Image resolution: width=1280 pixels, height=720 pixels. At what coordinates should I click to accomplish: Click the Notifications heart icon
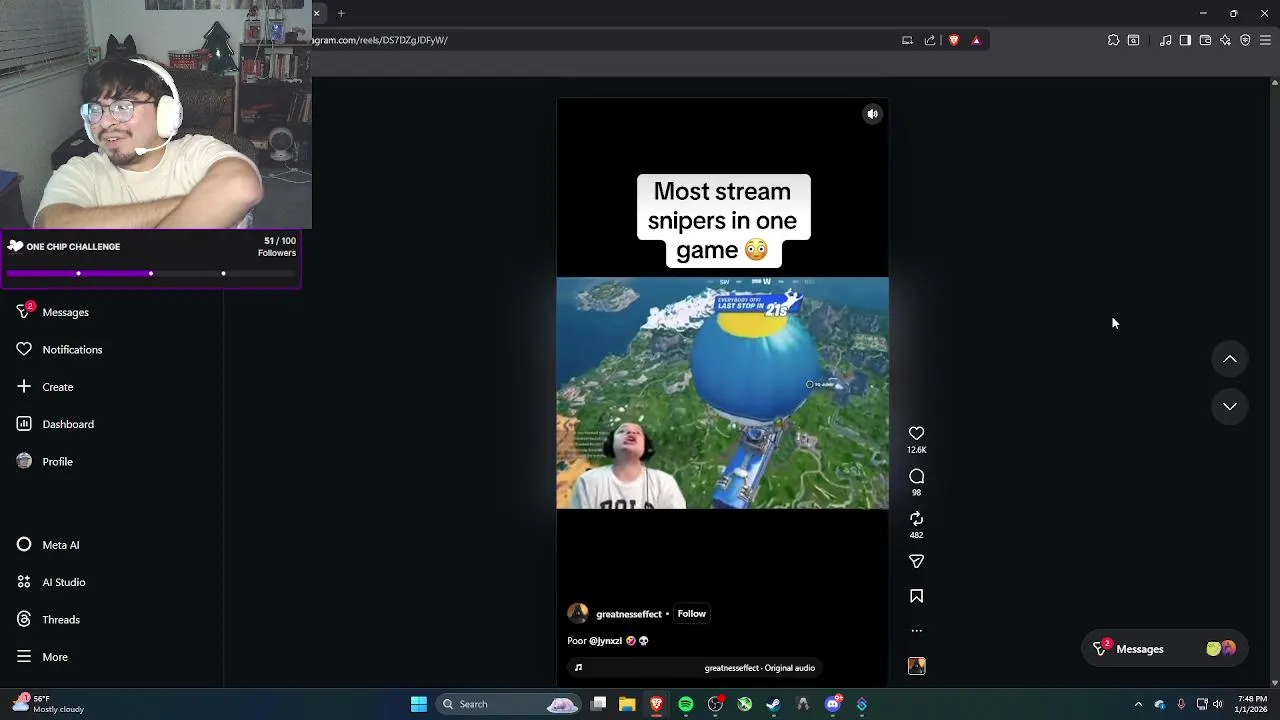pos(24,349)
